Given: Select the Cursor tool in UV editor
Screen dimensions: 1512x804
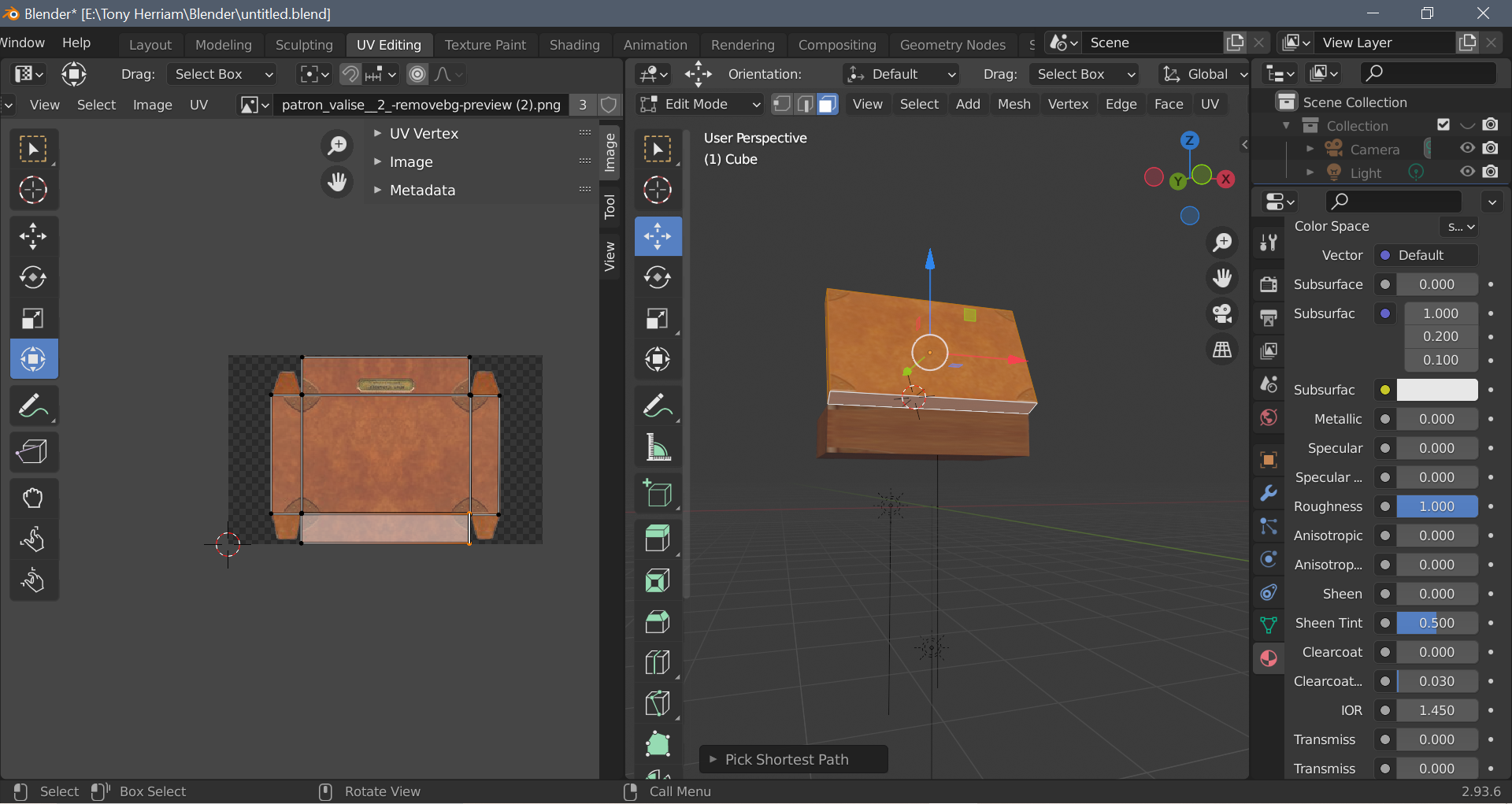Looking at the screenshot, I should click(34, 190).
